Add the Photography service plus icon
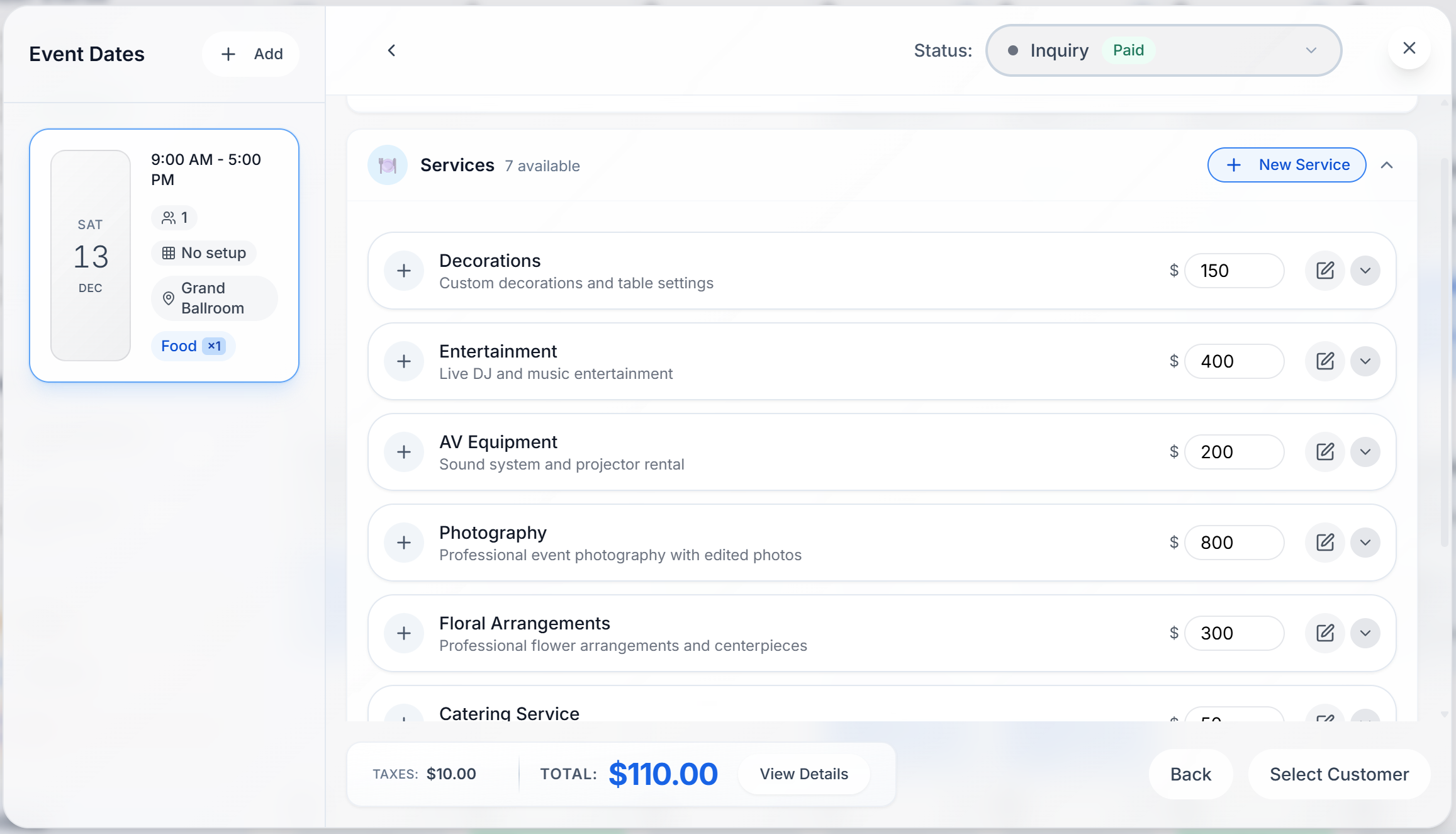Viewport: 1456px width, 834px height. [x=404, y=543]
